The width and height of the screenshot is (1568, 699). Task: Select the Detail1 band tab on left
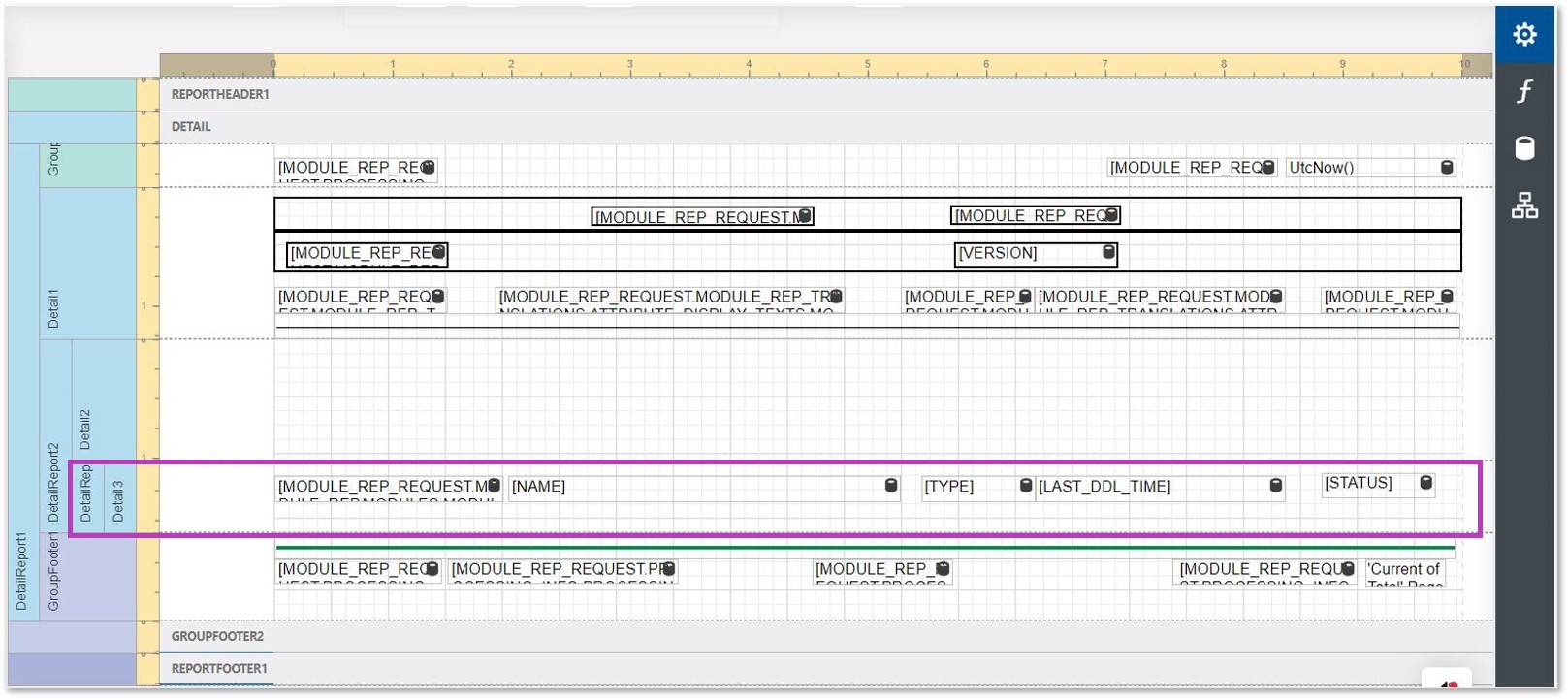53,308
